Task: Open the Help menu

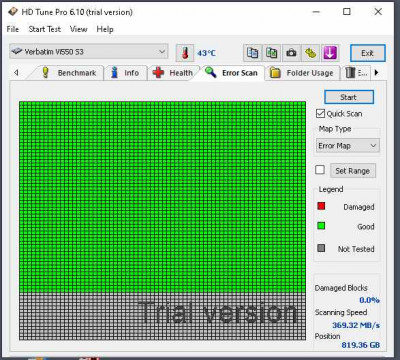Action: pyautogui.click(x=105, y=29)
